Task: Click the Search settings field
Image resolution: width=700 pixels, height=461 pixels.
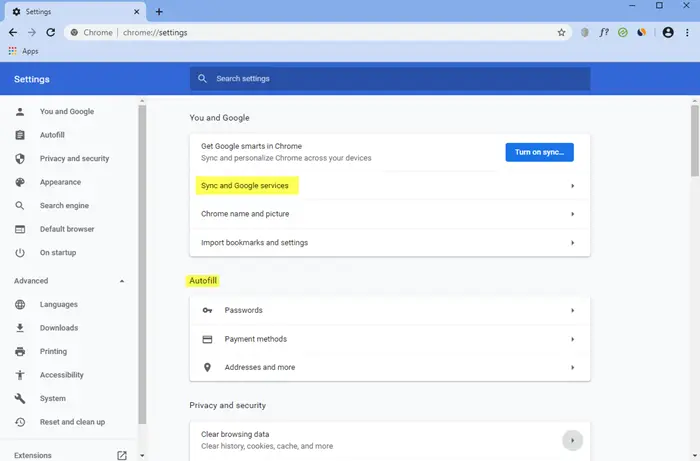Action: coord(390,79)
